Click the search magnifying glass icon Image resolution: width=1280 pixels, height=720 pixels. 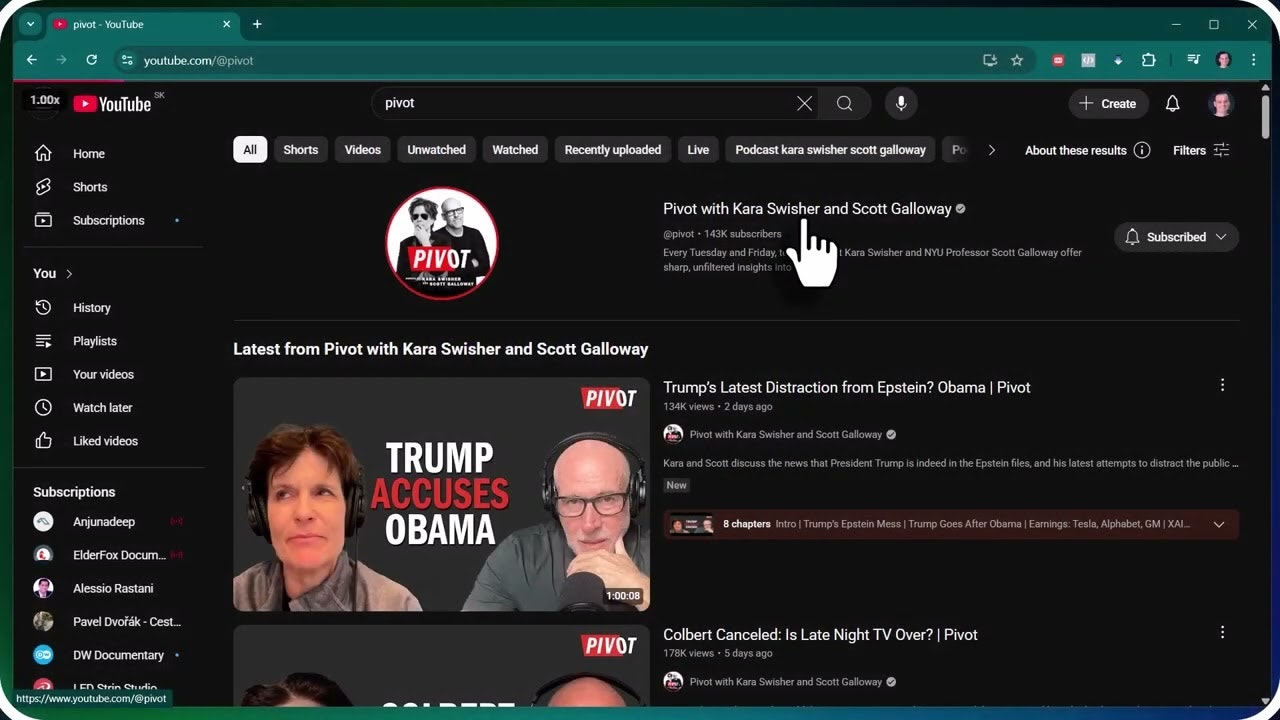pyautogui.click(x=844, y=103)
